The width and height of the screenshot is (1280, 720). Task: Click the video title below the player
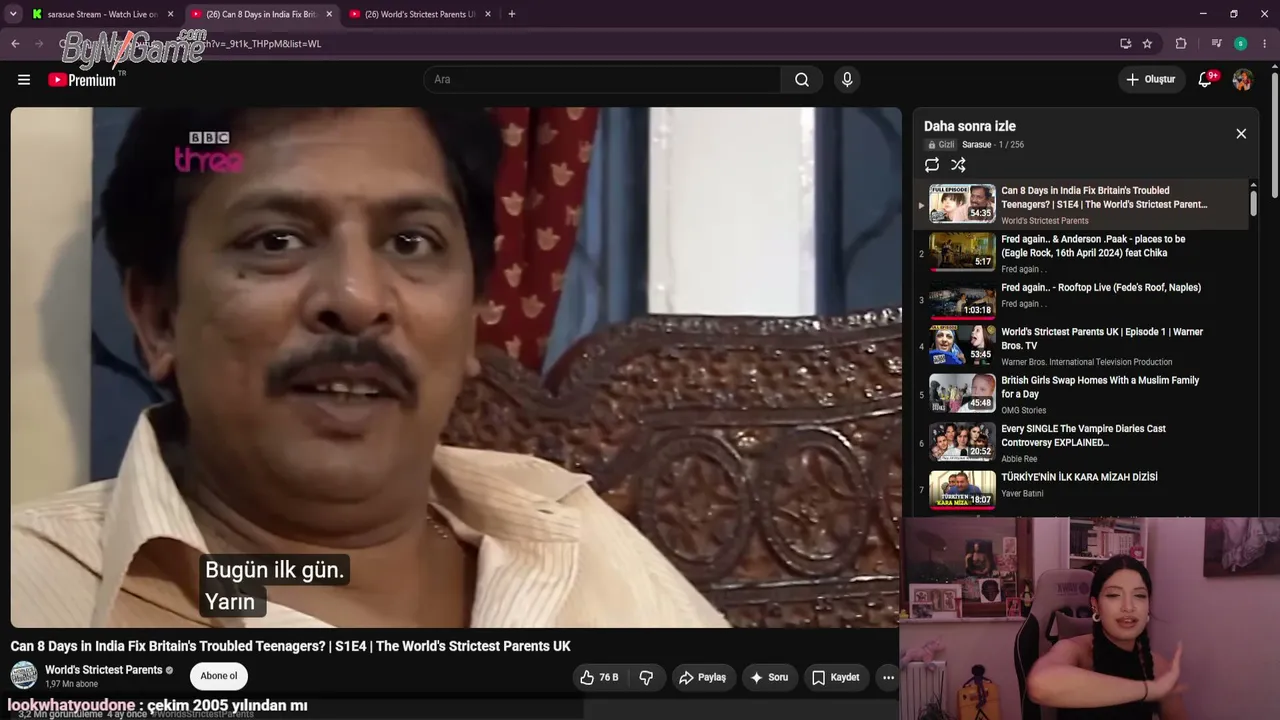tap(291, 646)
